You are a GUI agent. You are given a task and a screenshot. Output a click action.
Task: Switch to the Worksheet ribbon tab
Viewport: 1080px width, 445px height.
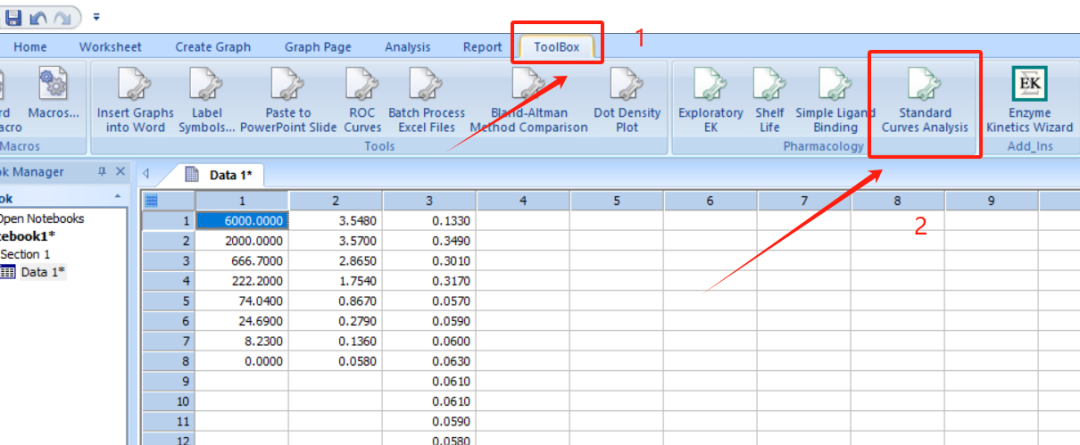pyautogui.click(x=110, y=47)
